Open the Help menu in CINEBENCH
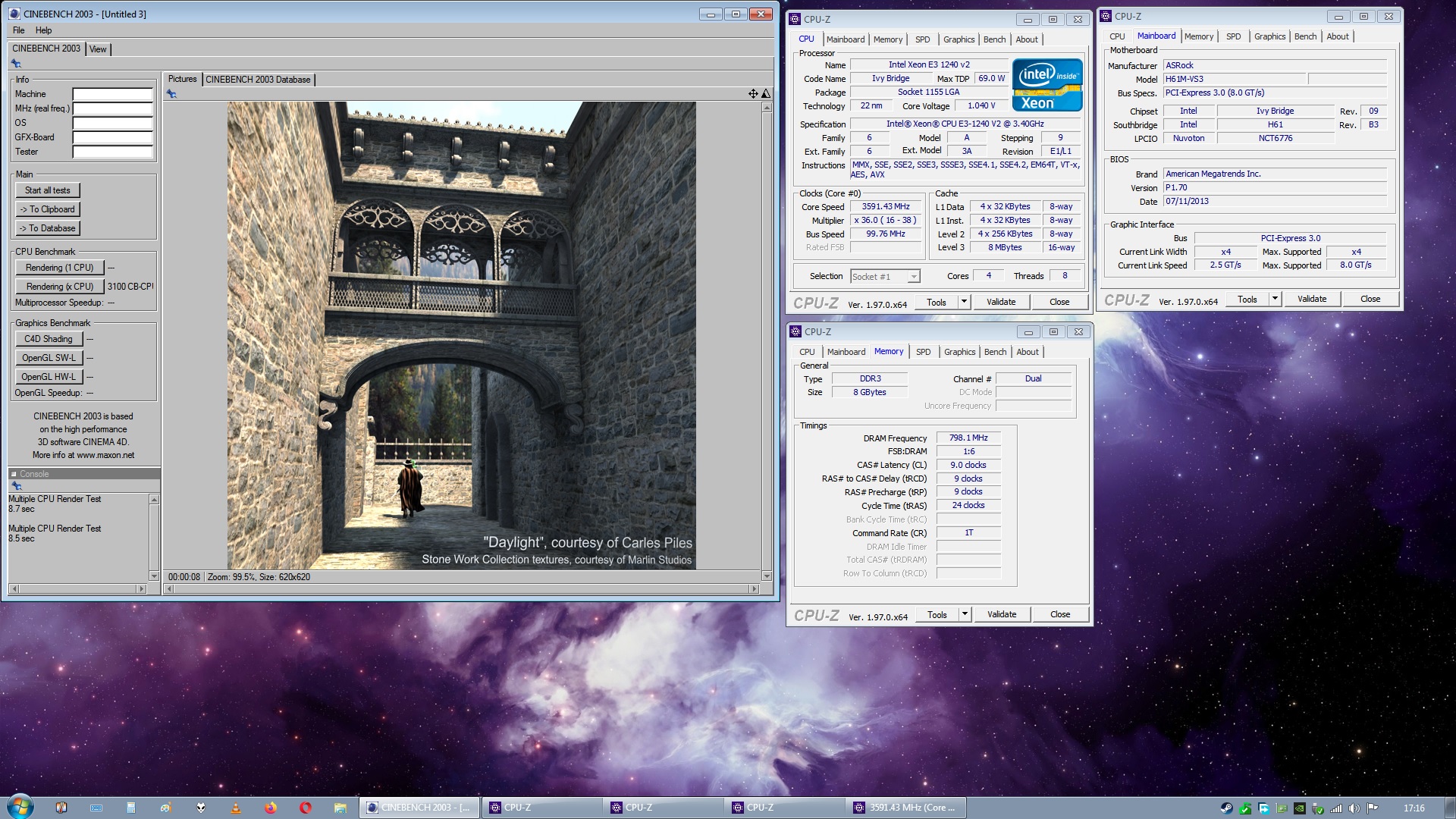 [x=43, y=30]
